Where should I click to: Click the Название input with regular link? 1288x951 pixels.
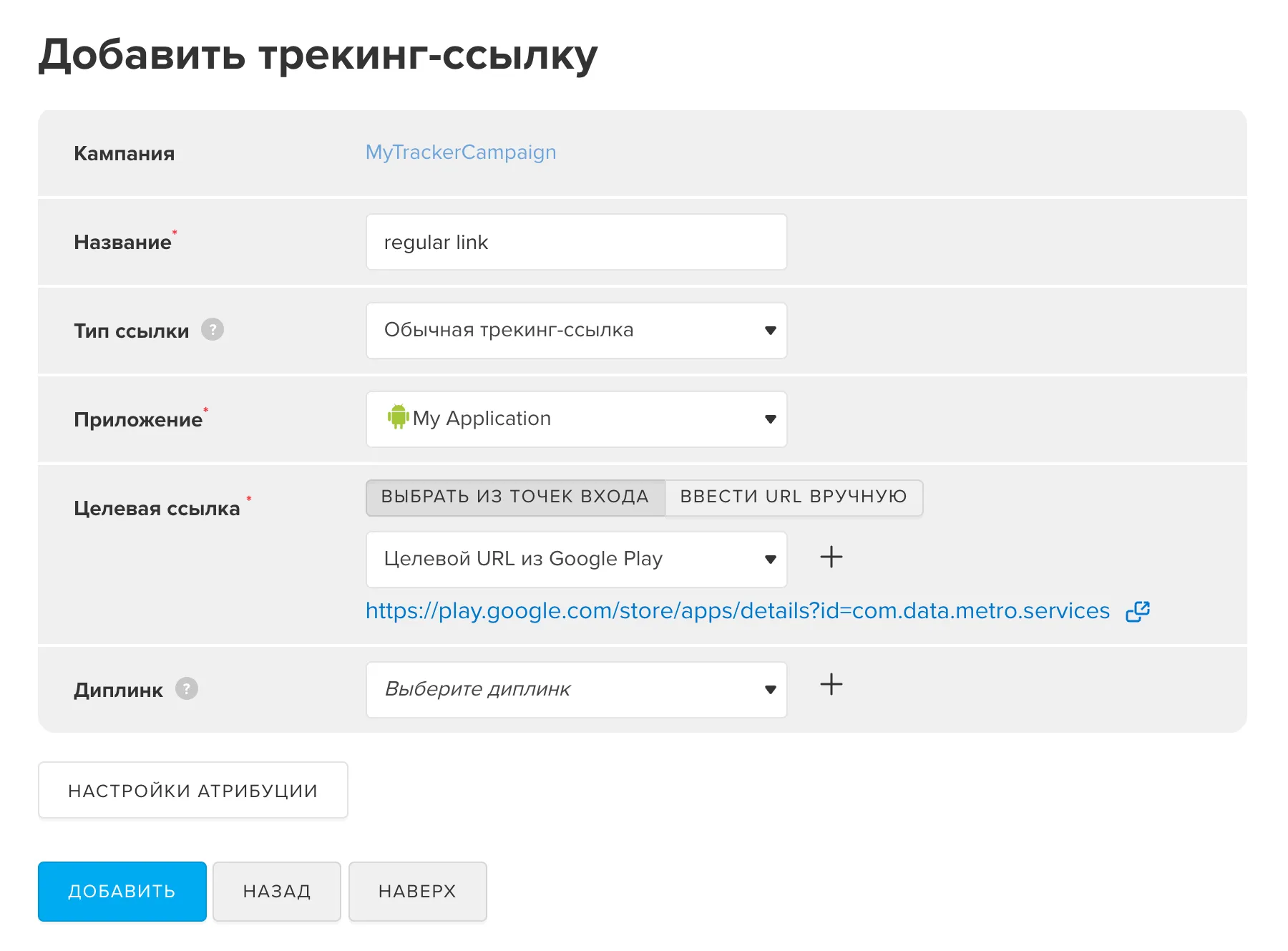pos(576,242)
